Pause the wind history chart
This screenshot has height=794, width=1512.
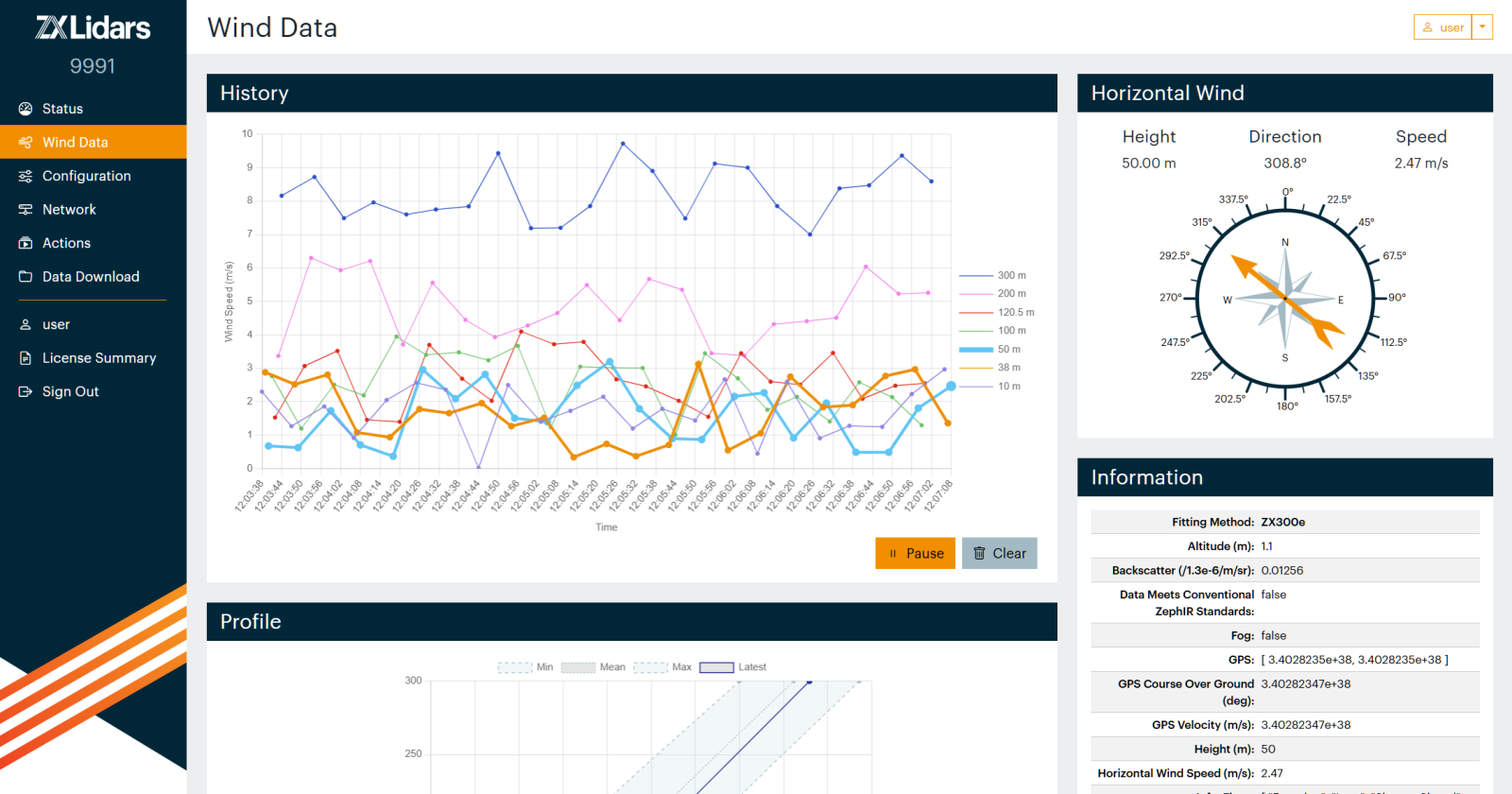coord(915,554)
